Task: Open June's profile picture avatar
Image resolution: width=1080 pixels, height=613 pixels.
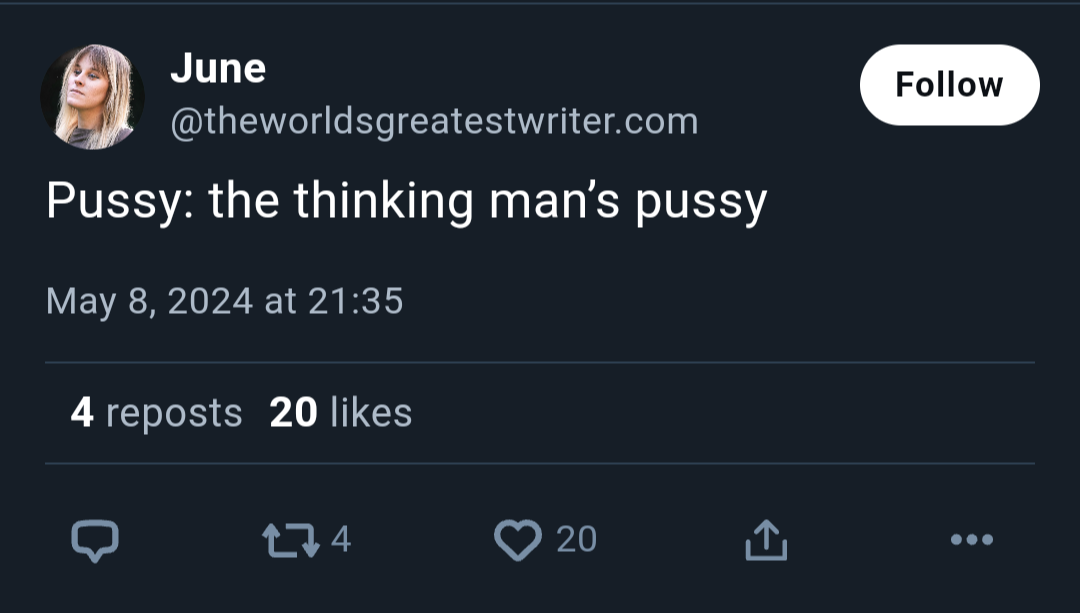Action: click(93, 96)
